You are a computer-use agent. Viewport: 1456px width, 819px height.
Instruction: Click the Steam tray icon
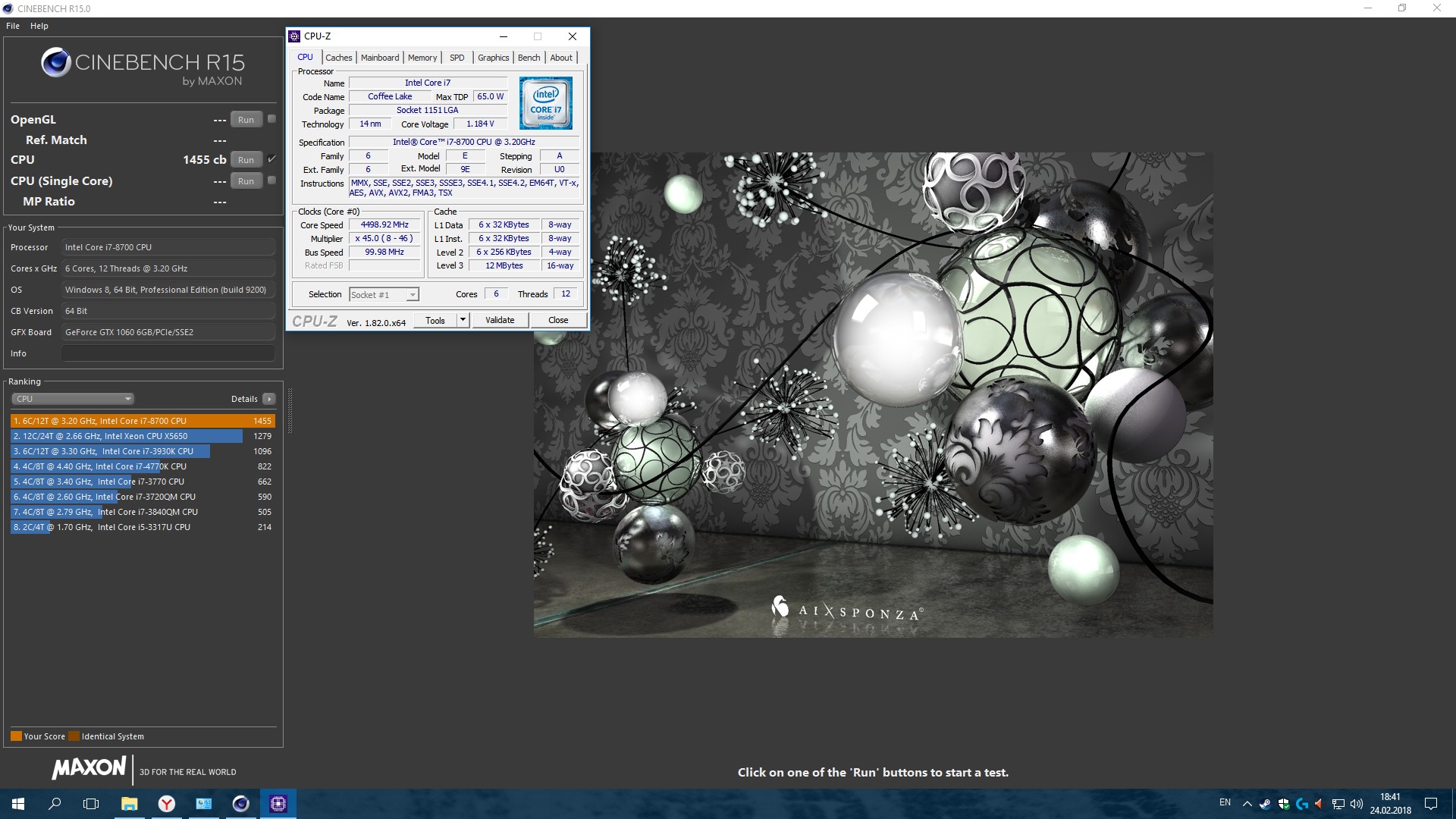(1265, 804)
